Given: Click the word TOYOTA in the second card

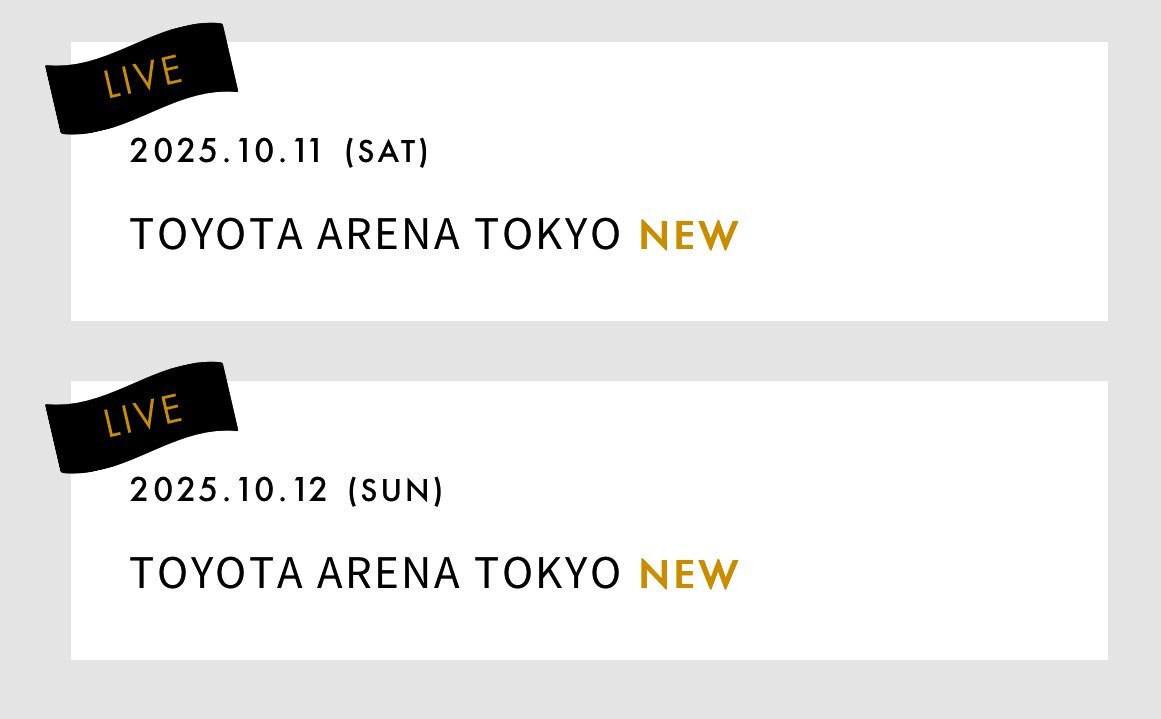Looking at the screenshot, I should coord(216,573).
